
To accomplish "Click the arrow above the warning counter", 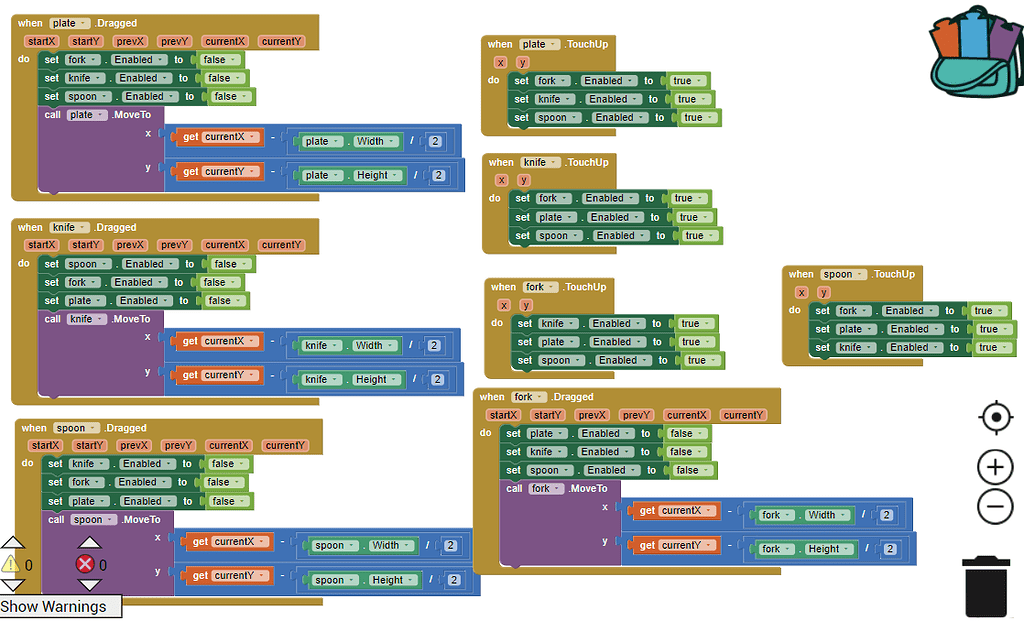I will pos(13,542).
